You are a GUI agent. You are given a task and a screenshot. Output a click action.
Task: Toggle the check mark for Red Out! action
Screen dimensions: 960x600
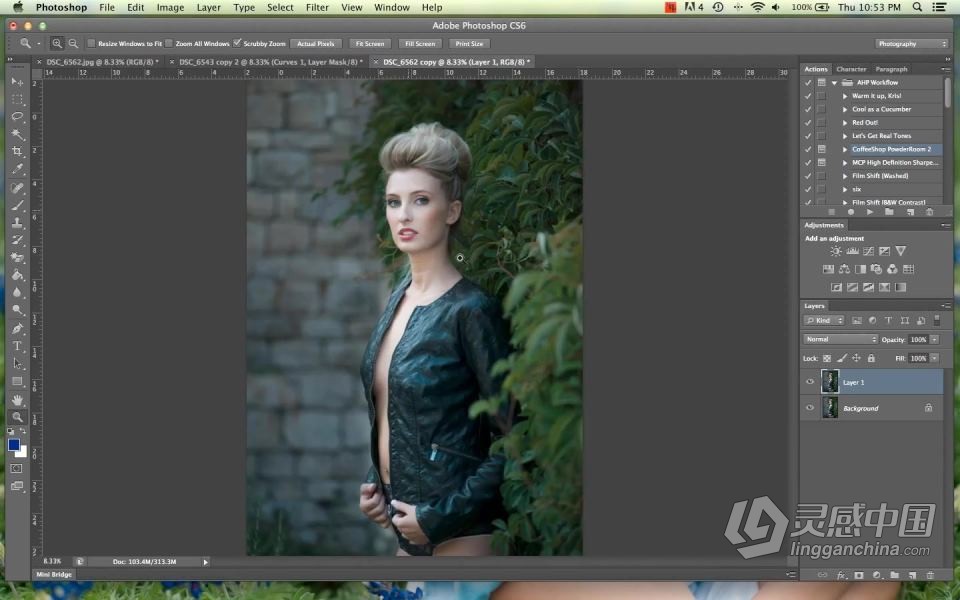(808, 122)
